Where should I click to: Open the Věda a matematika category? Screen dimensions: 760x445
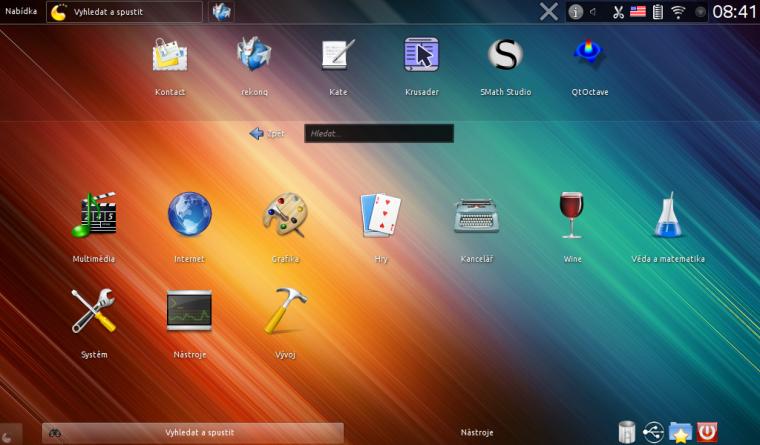click(x=668, y=215)
